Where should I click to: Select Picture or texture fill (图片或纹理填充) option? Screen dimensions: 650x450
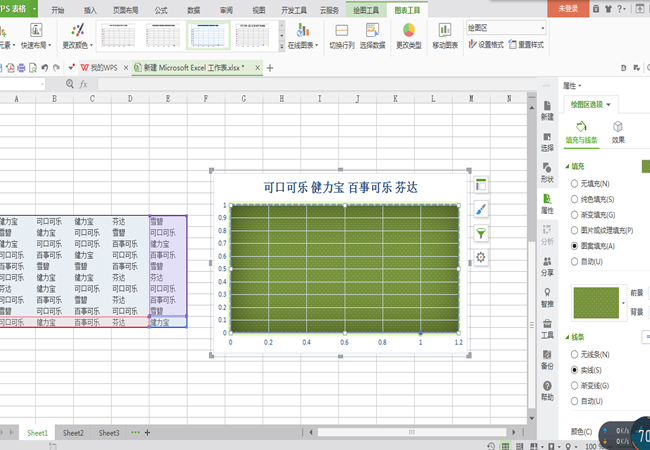[574, 230]
